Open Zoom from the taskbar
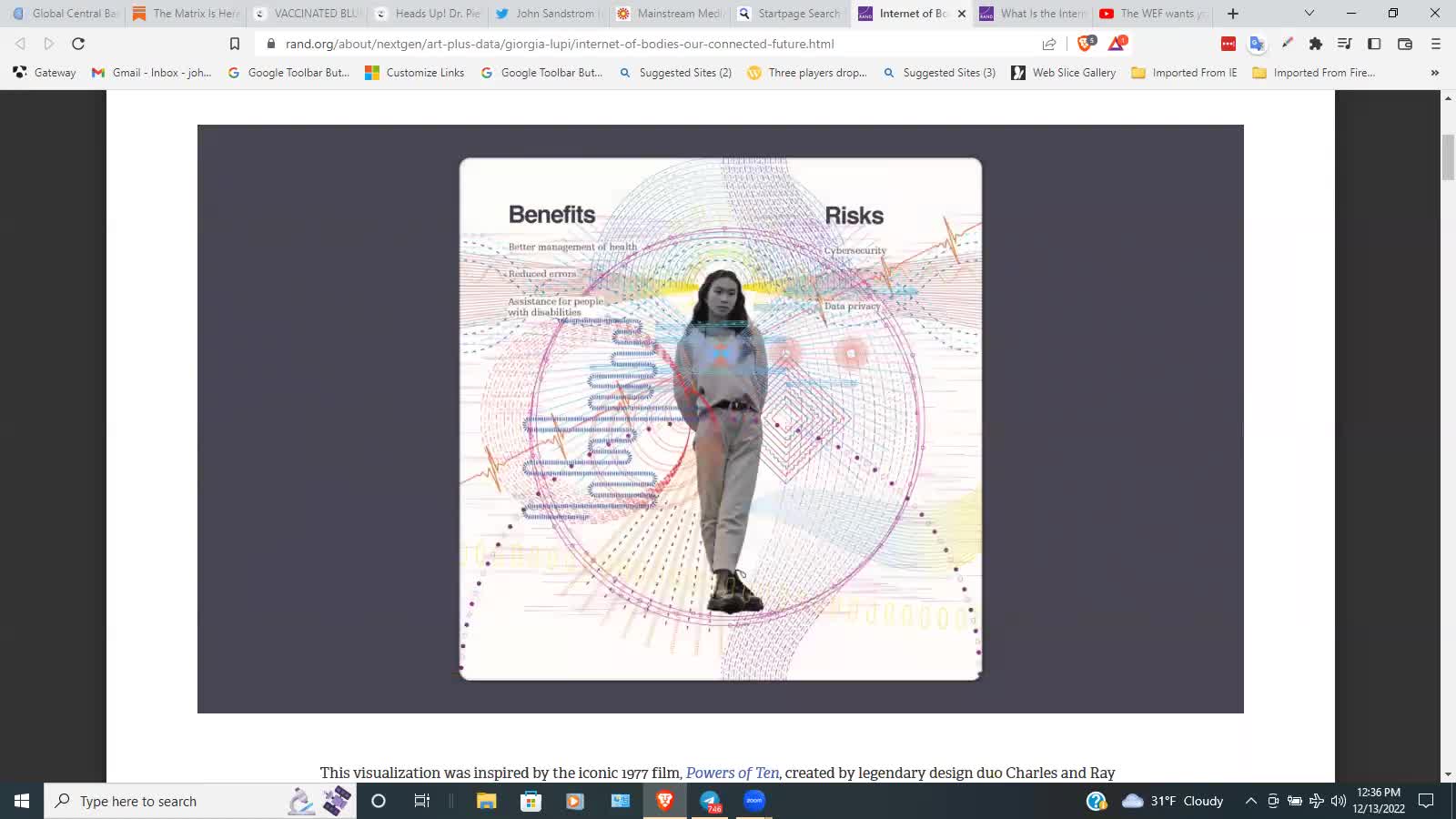 click(754, 801)
